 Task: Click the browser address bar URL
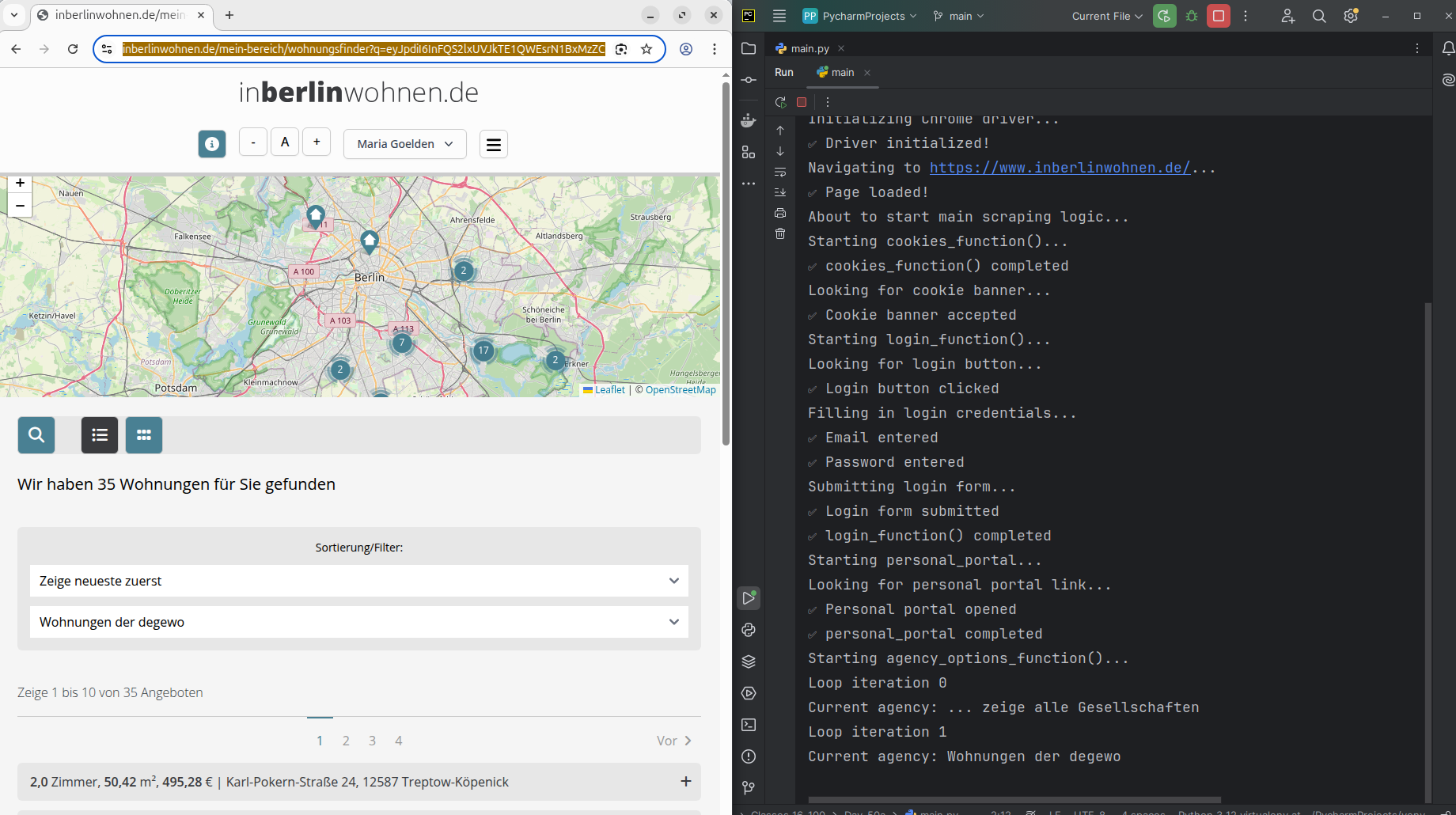364,49
